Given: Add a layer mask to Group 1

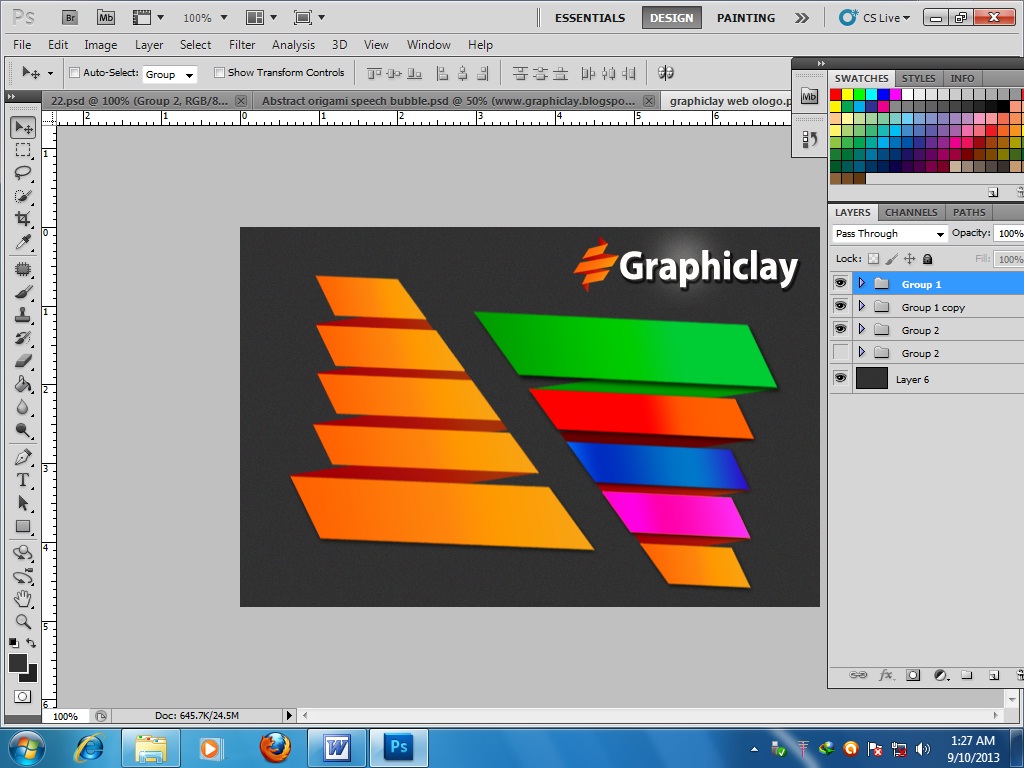Looking at the screenshot, I should 913,675.
